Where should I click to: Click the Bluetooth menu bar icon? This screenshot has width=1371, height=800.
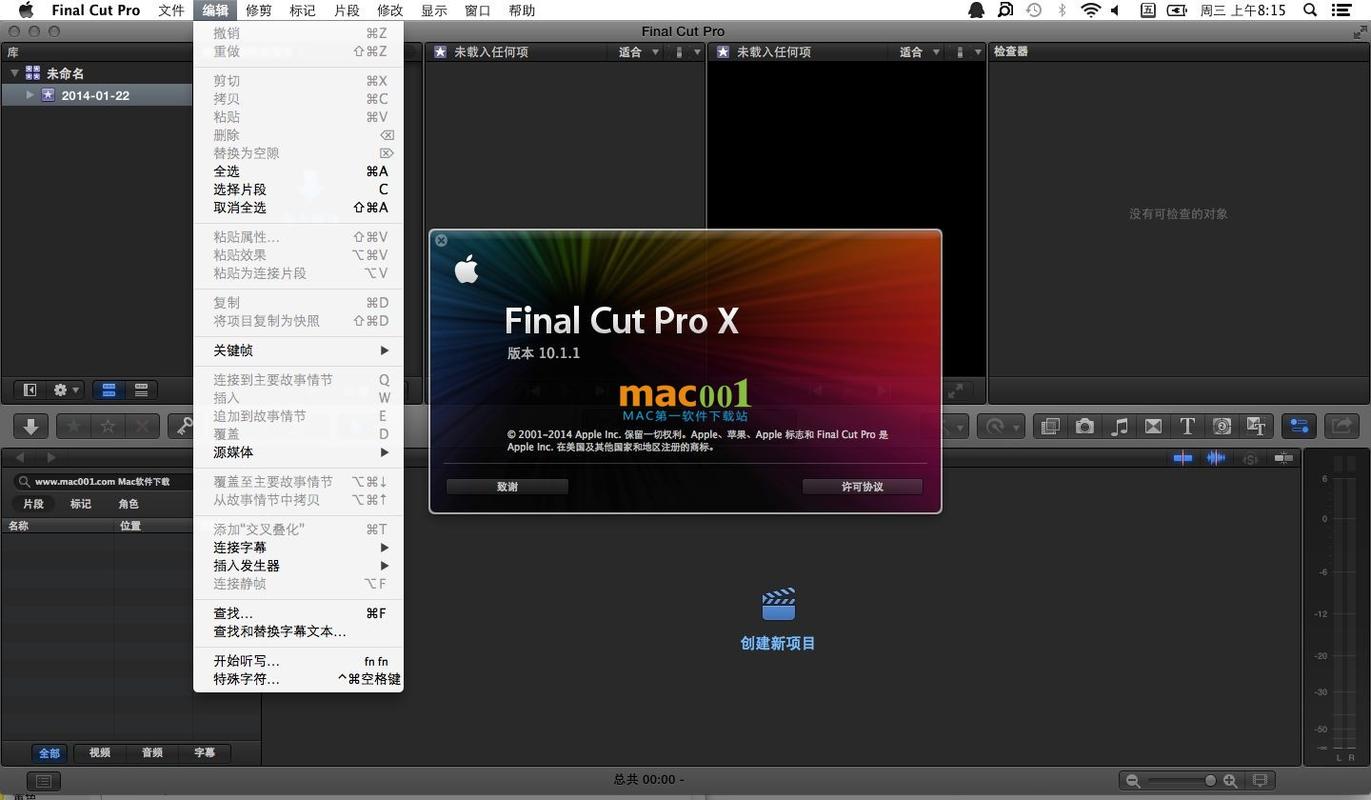coord(1062,10)
